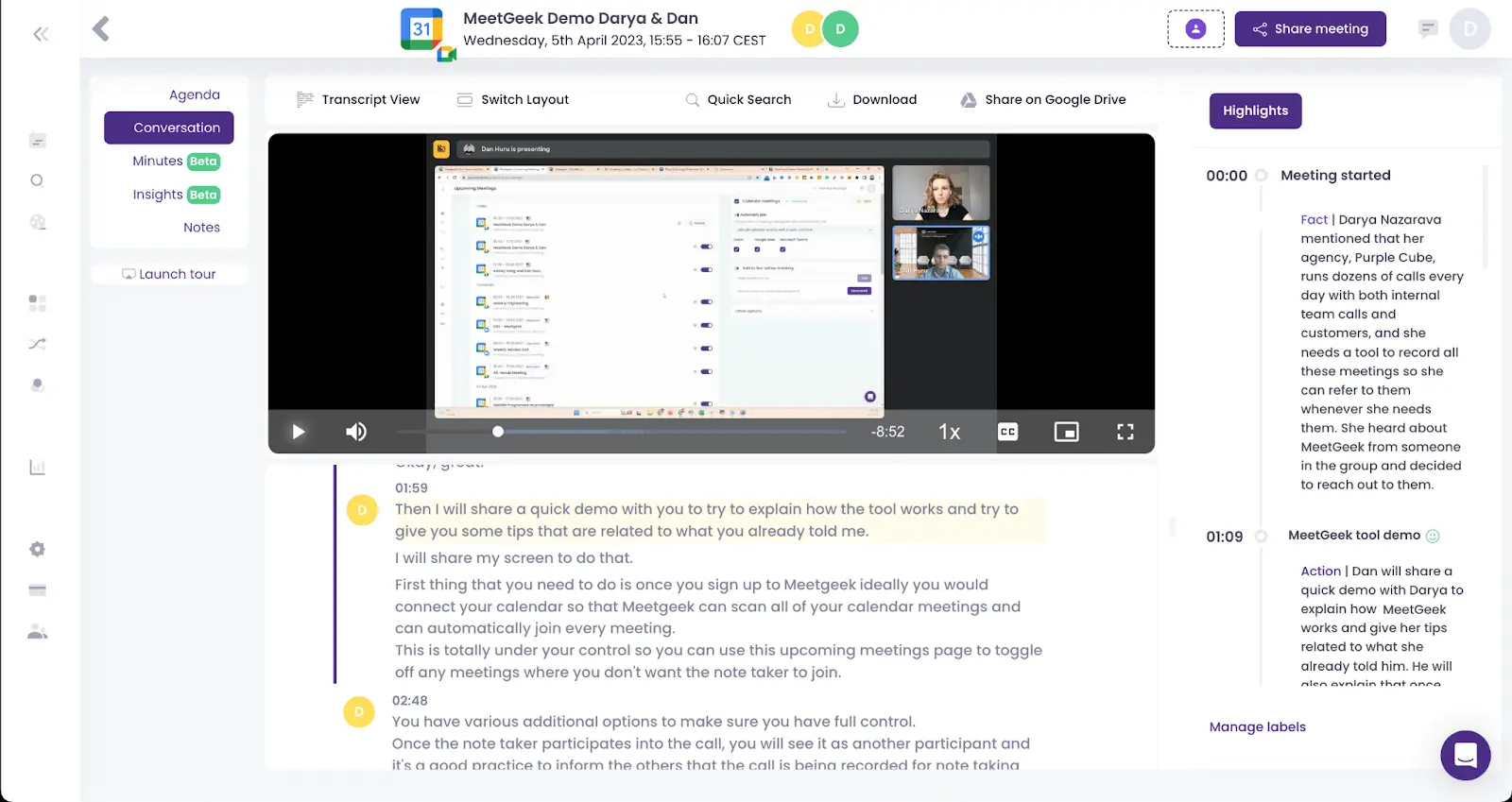Click Switch Layout

513,99
